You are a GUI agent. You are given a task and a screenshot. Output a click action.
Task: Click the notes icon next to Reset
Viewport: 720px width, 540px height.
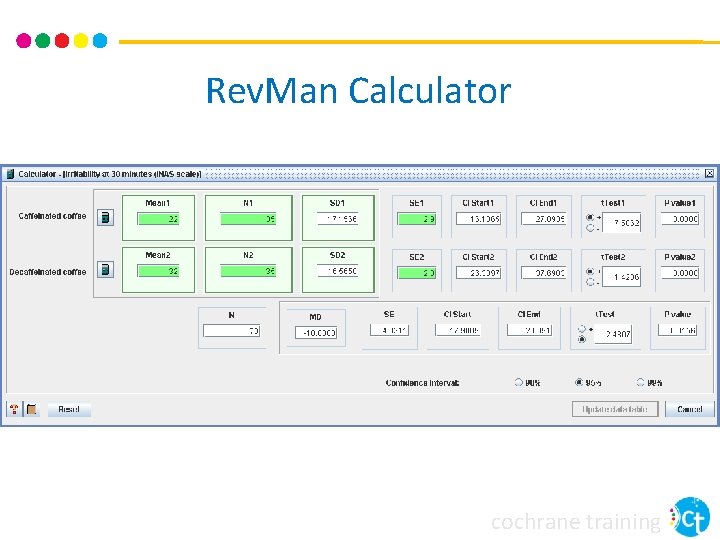[32, 409]
